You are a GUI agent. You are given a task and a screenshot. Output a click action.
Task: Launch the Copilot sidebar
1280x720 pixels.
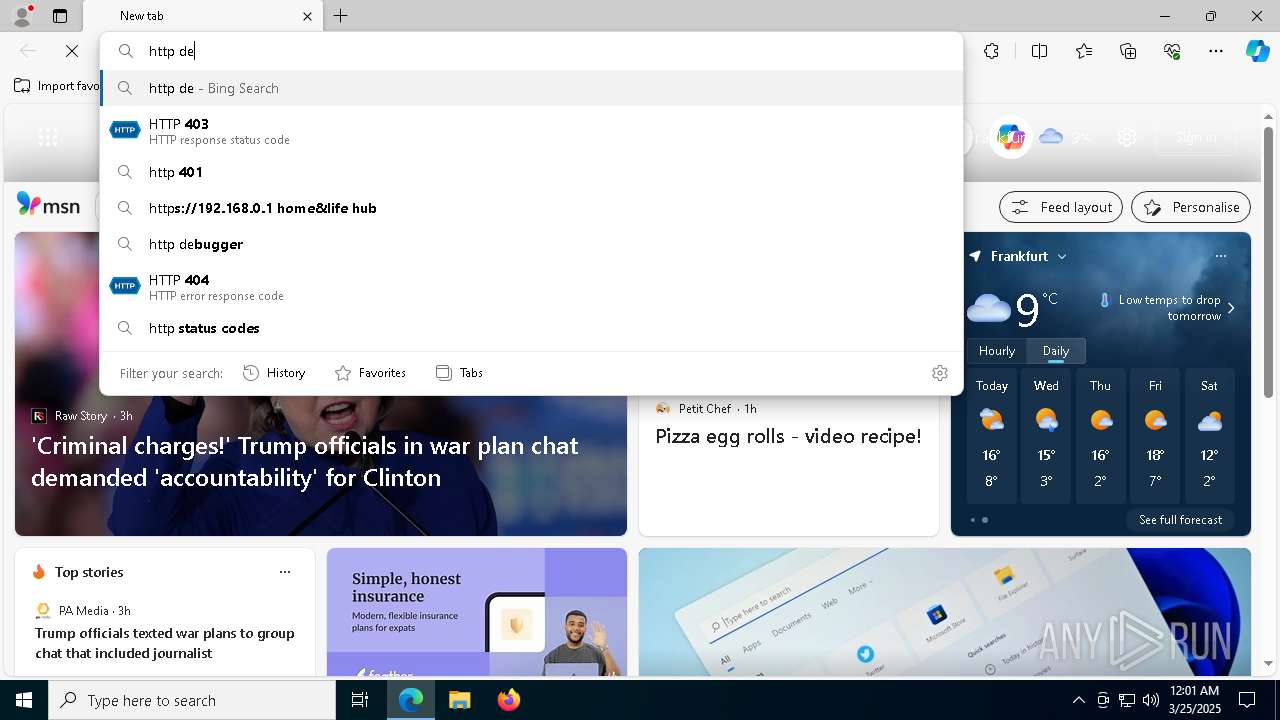(x=1257, y=51)
